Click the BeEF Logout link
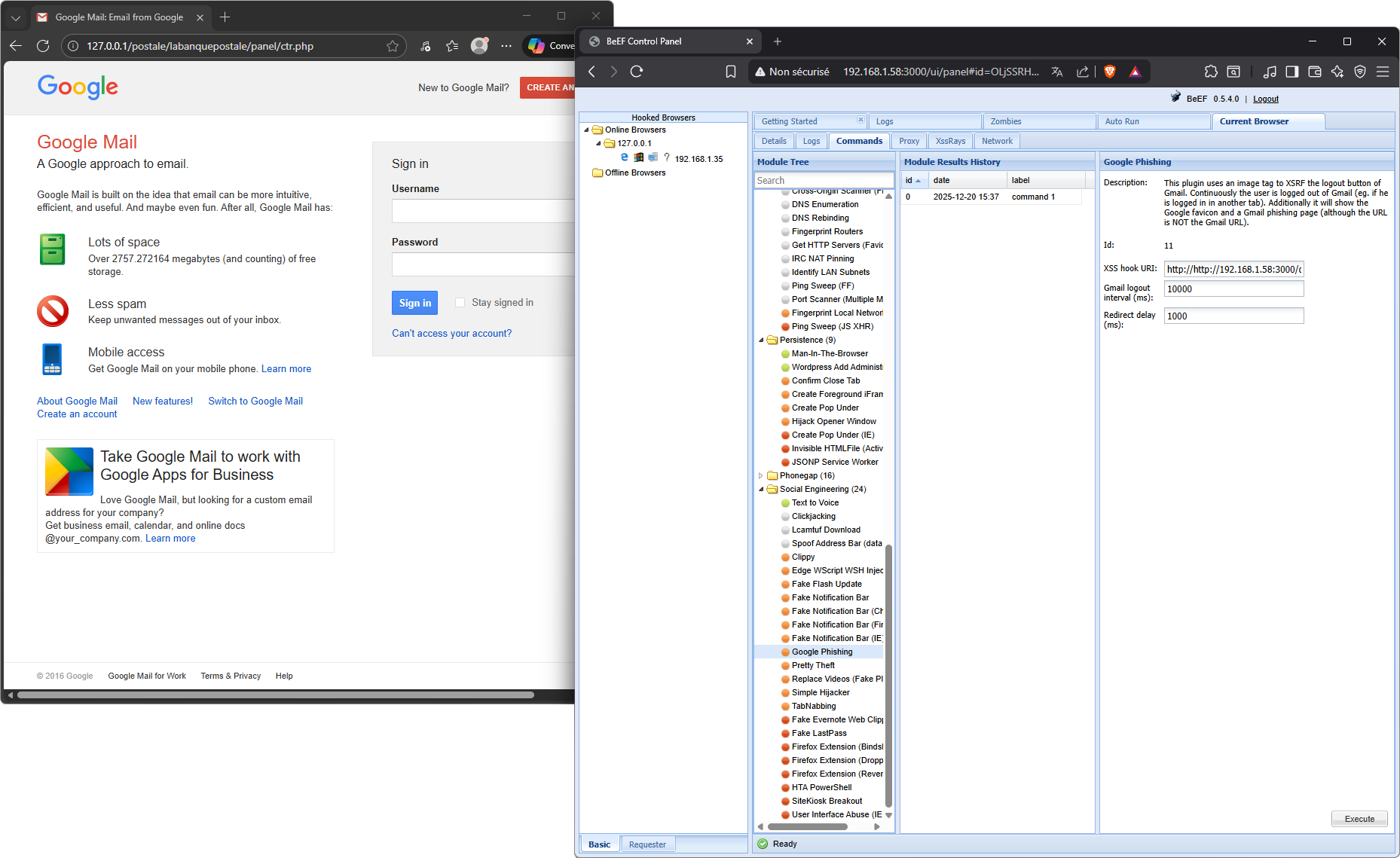 tap(1265, 99)
